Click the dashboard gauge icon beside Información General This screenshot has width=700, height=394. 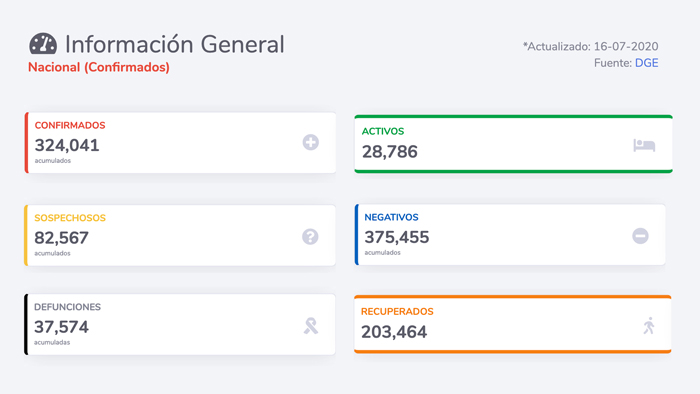click(43, 44)
